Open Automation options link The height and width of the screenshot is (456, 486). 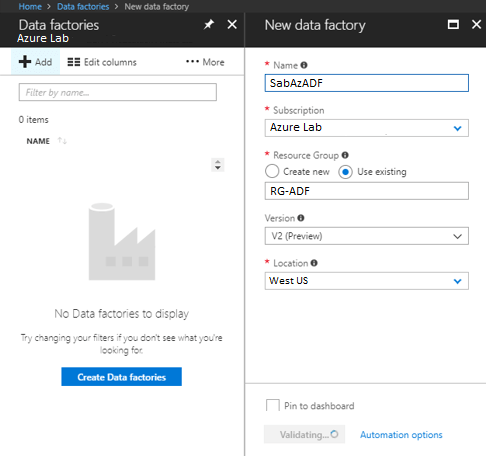coord(401,435)
